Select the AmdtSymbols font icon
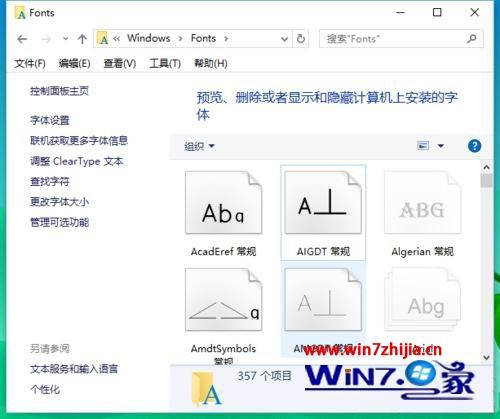The width and height of the screenshot is (500, 419). pos(224,300)
